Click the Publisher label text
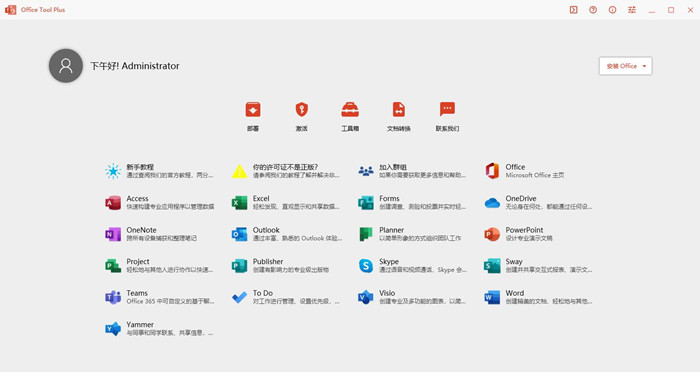 click(268, 262)
